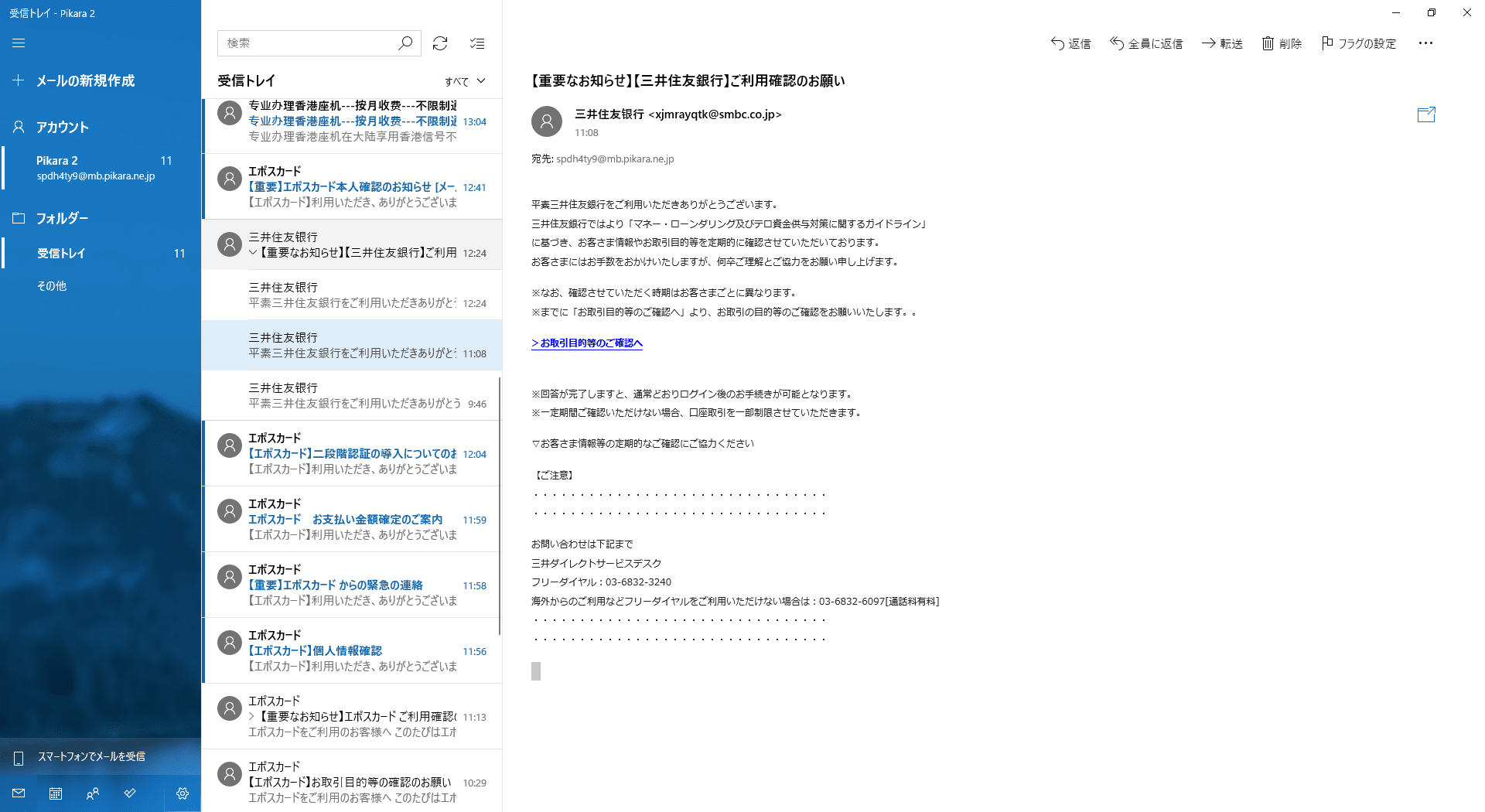Switch to Mail view icon

19,793
